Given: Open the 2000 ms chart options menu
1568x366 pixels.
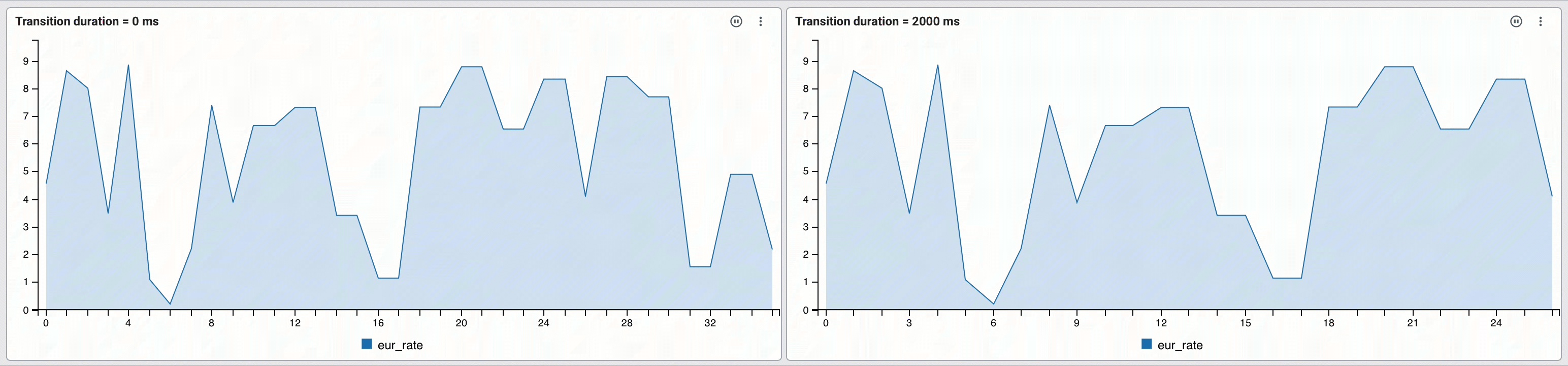Looking at the screenshot, I should pyautogui.click(x=1540, y=21).
